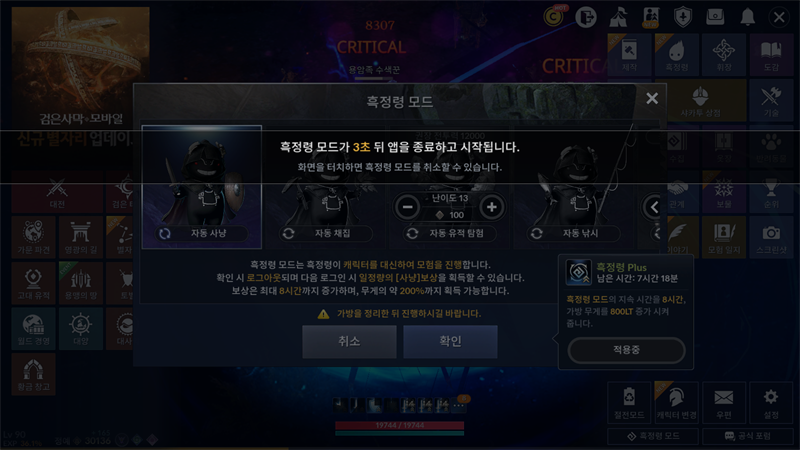Click the 확인 confirm button
The height and width of the screenshot is (450, 800).
[x=451, y=341]
